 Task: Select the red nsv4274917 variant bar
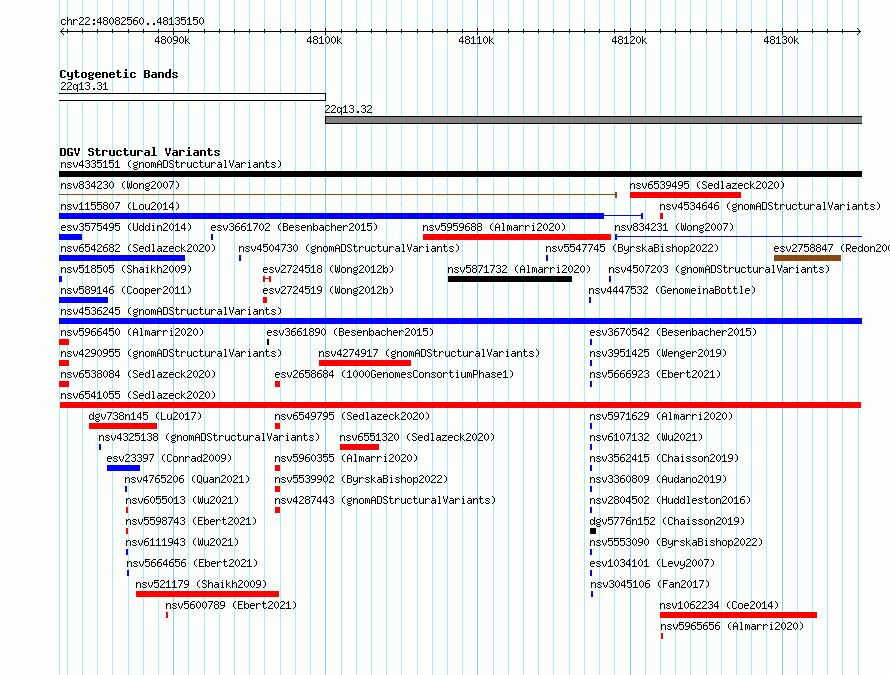(365, 363)
